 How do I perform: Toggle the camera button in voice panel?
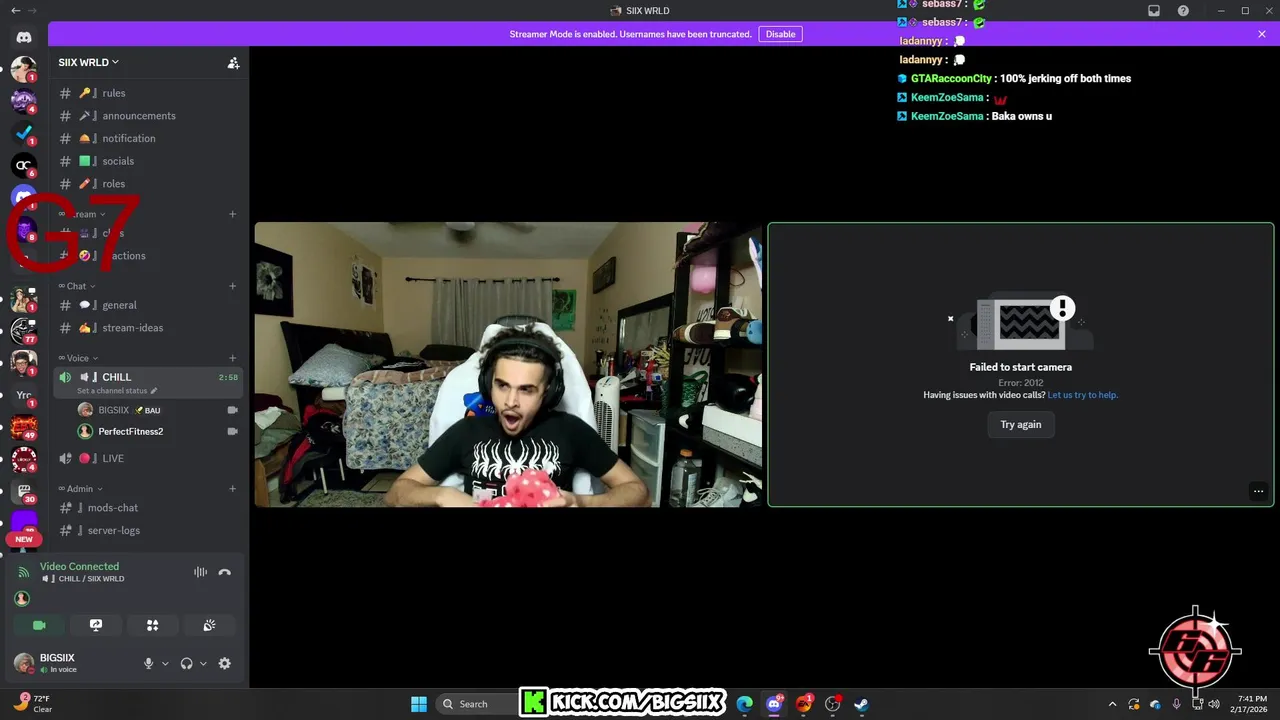(40, 625)
